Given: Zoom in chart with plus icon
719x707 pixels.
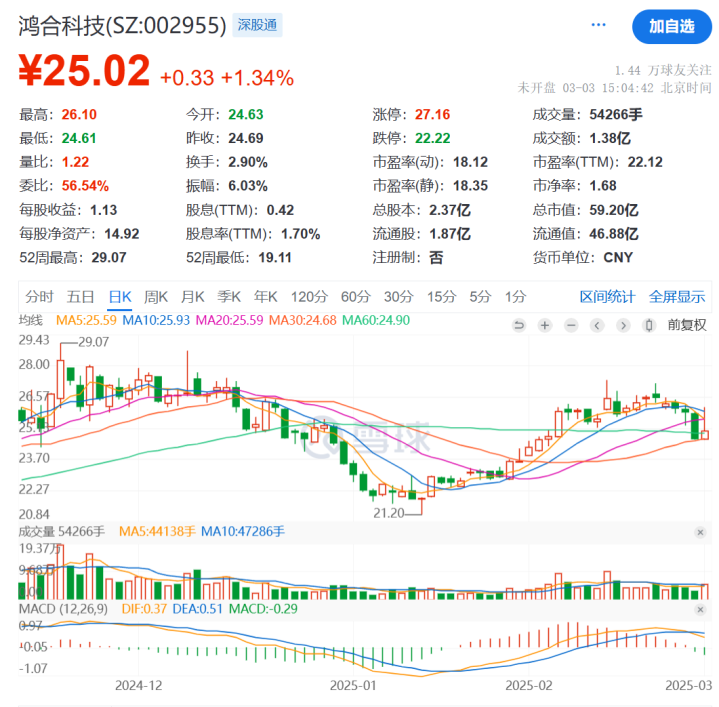Looking at the screenshot, I should 545,326.
